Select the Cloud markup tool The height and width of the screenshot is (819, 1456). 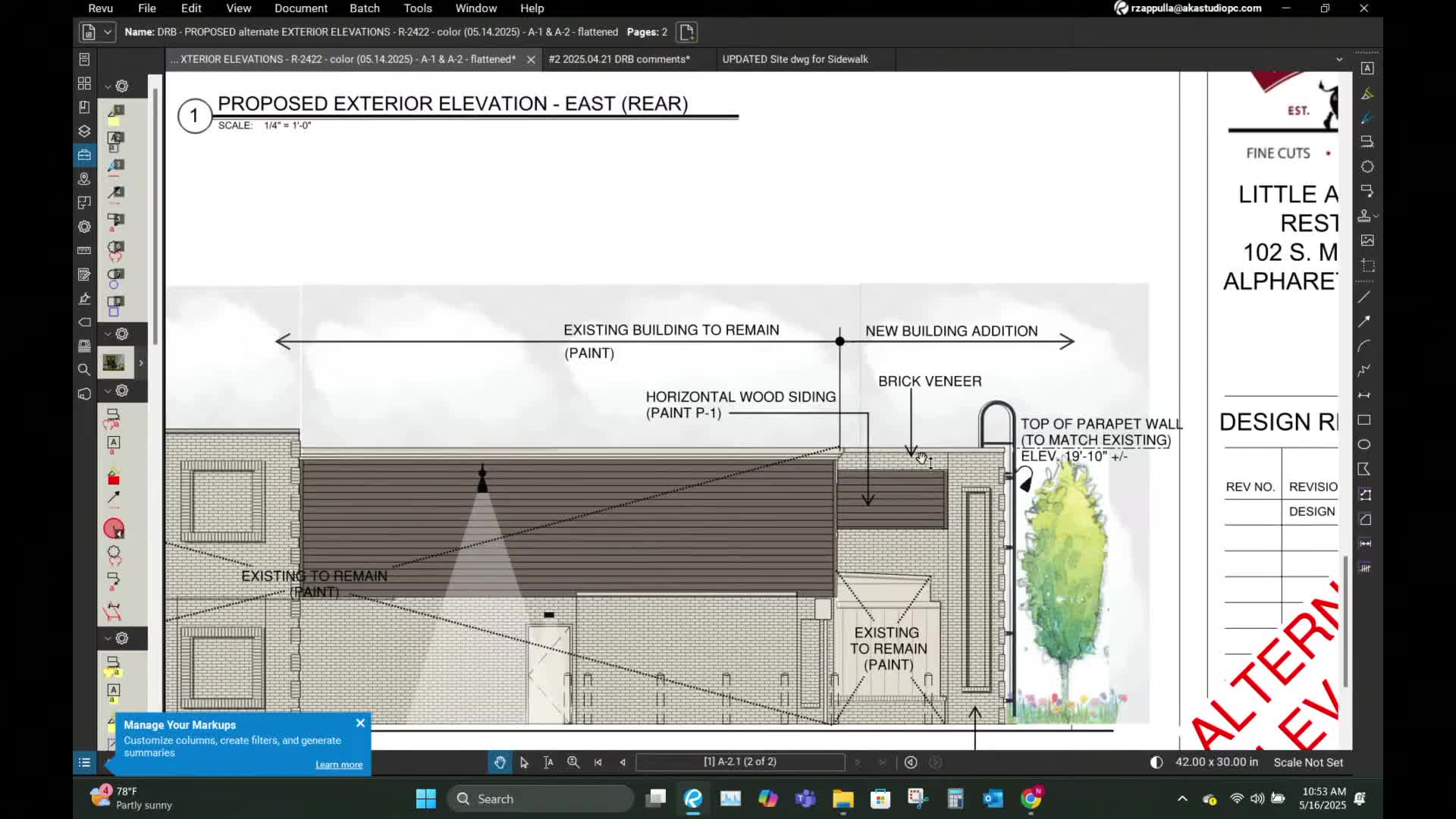1367,167
